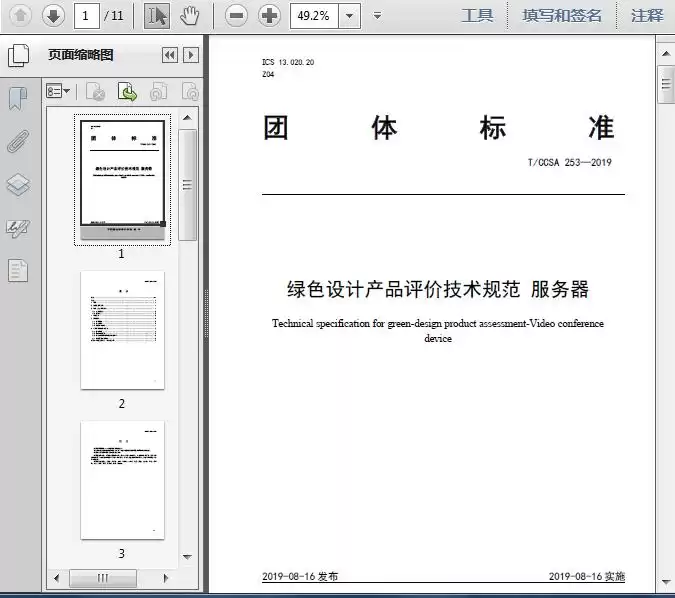The image size is (675, 598).
Task: Open thumbnail options menu dropdown
Action: (x=58, y=91)
